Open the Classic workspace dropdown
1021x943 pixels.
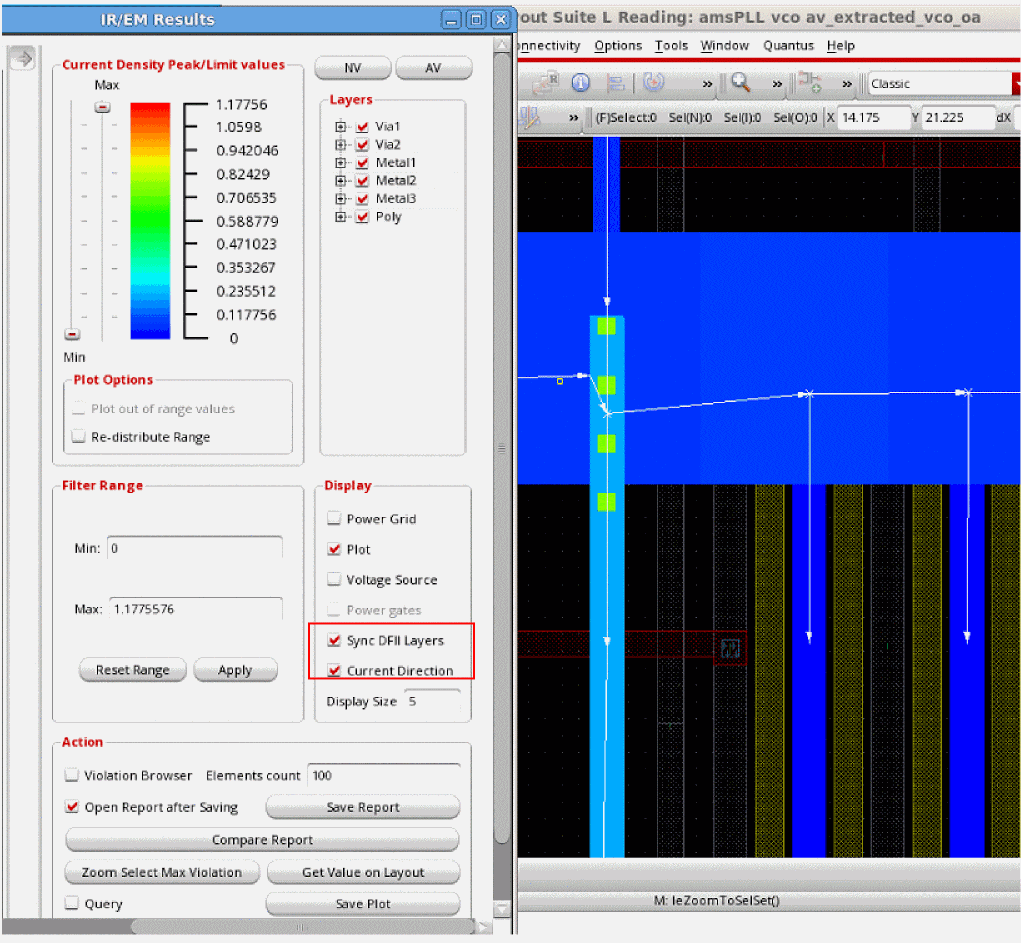pos(940,83)
